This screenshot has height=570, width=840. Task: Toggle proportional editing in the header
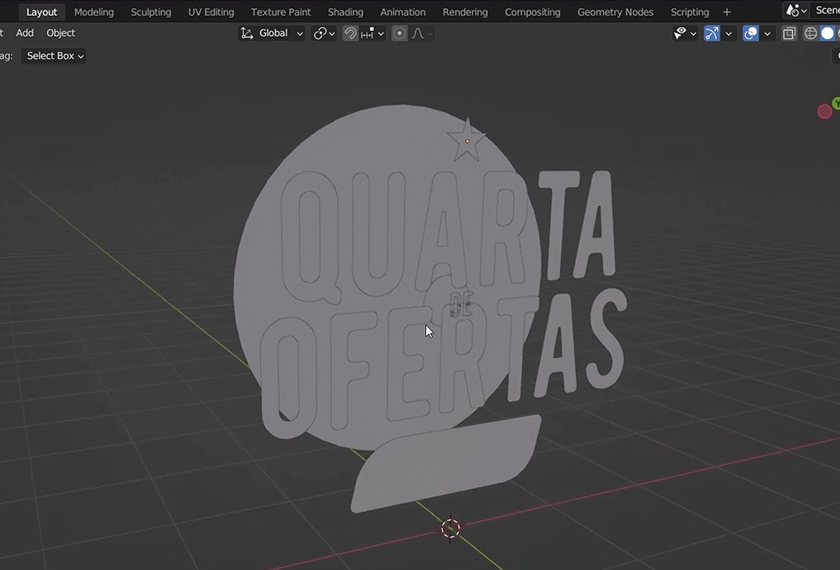tap(399, 33)
